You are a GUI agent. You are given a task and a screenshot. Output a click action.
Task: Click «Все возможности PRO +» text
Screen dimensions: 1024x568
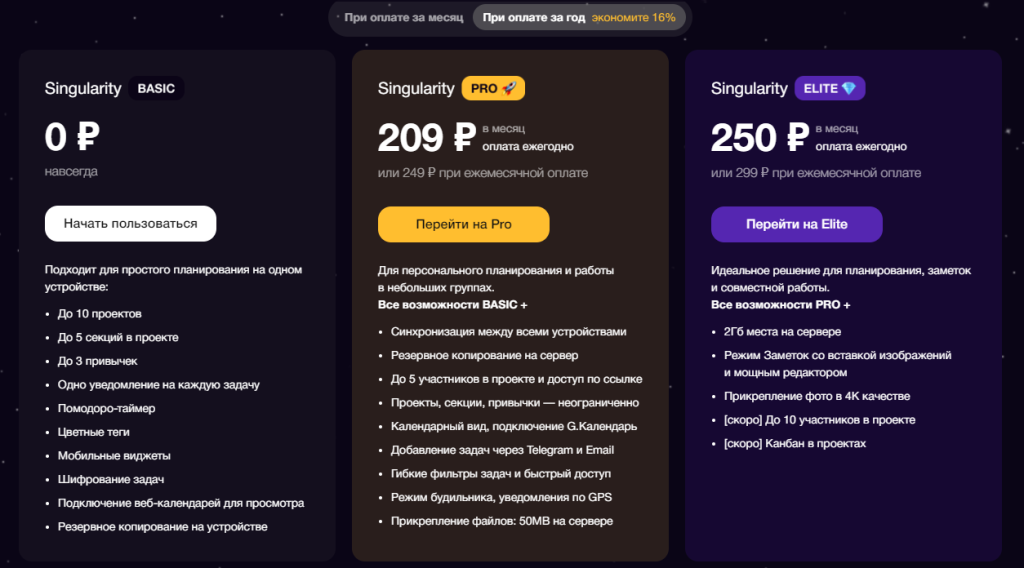781,305
